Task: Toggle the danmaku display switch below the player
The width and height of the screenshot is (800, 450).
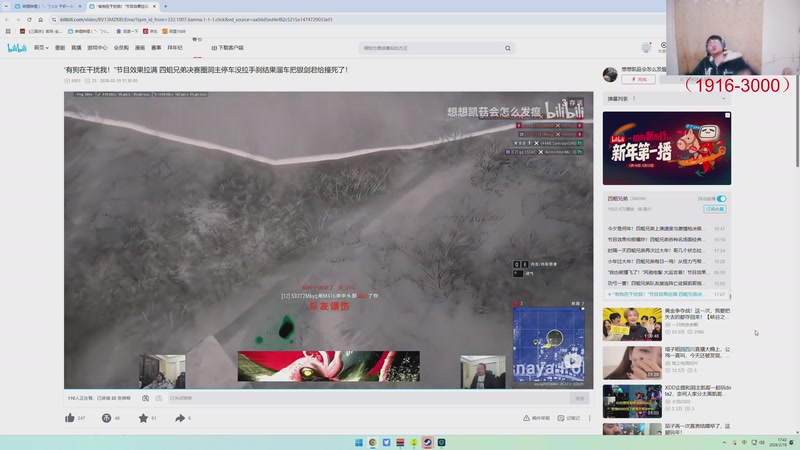Action: coord(145,398)
